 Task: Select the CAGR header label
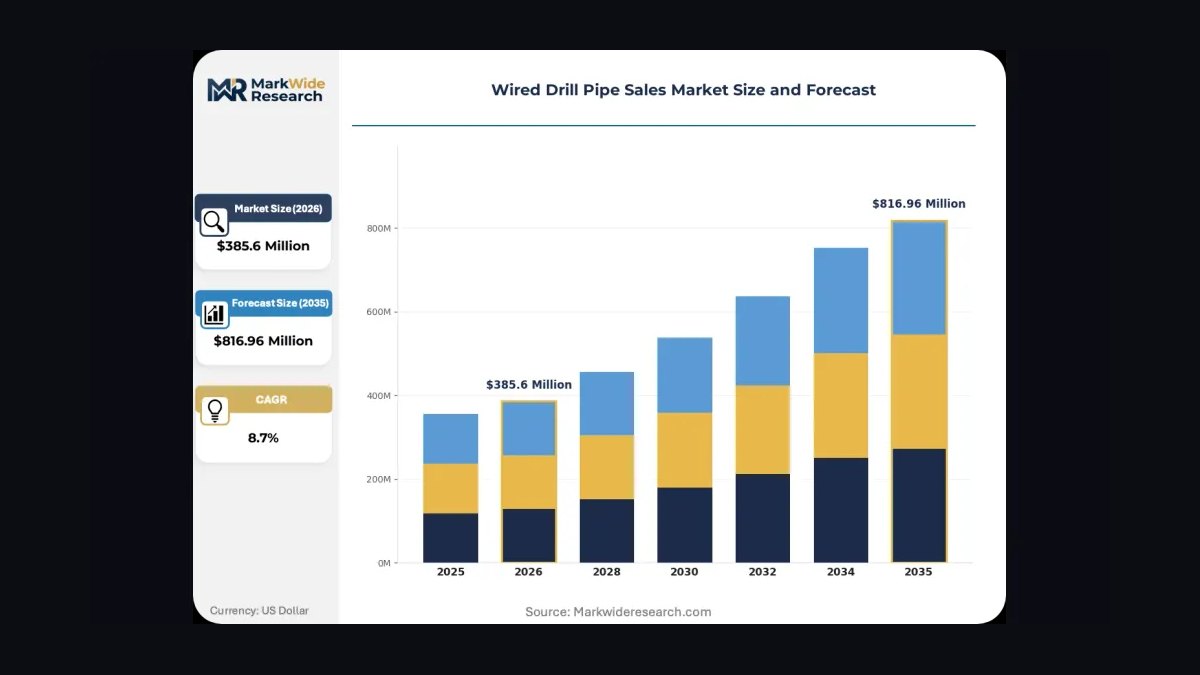pyautogui.click(x=271, y=399)
